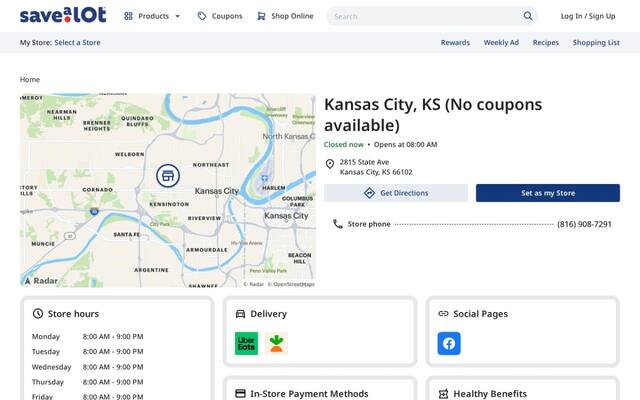The height and width of the screenshot is (400, 640).
Task: Click the Monday hours row
Action: coord(87,336)
